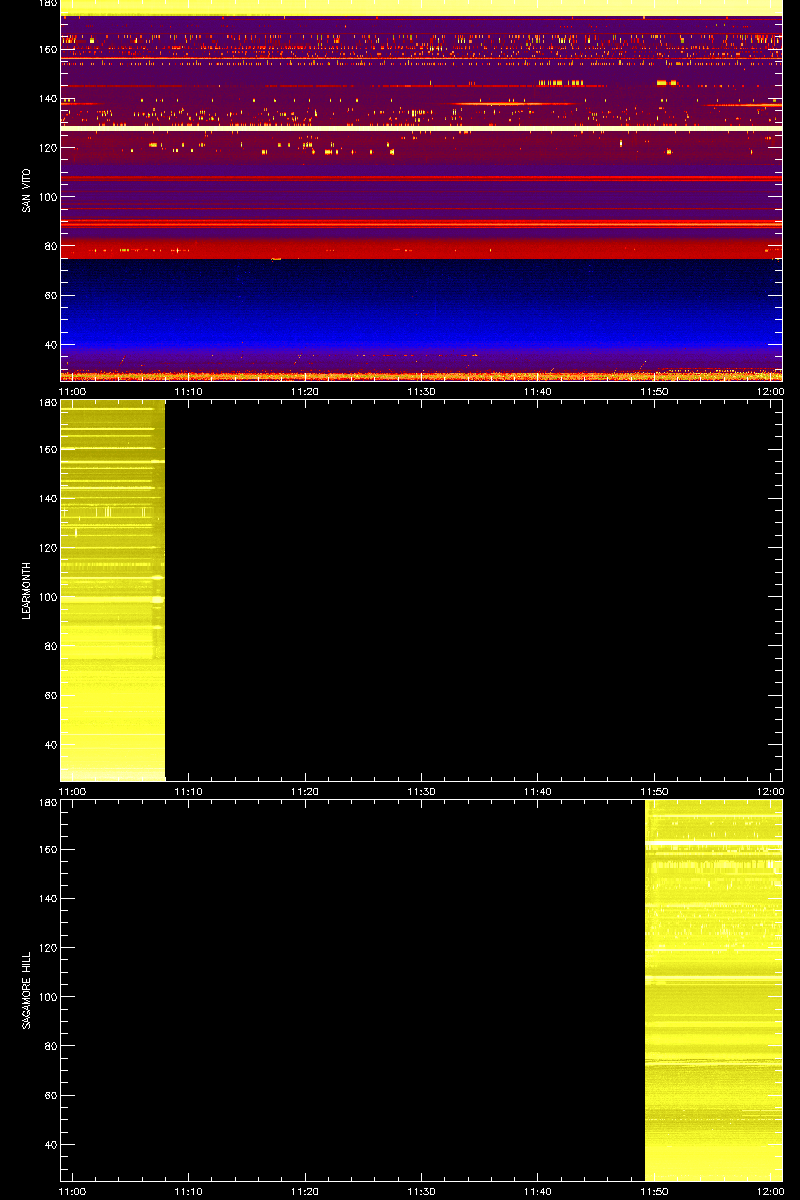This screenshot has height=1200, width=800.
Task: Pick 11:00 label under Sagamore Hill plot
Action: point(73,1192)
